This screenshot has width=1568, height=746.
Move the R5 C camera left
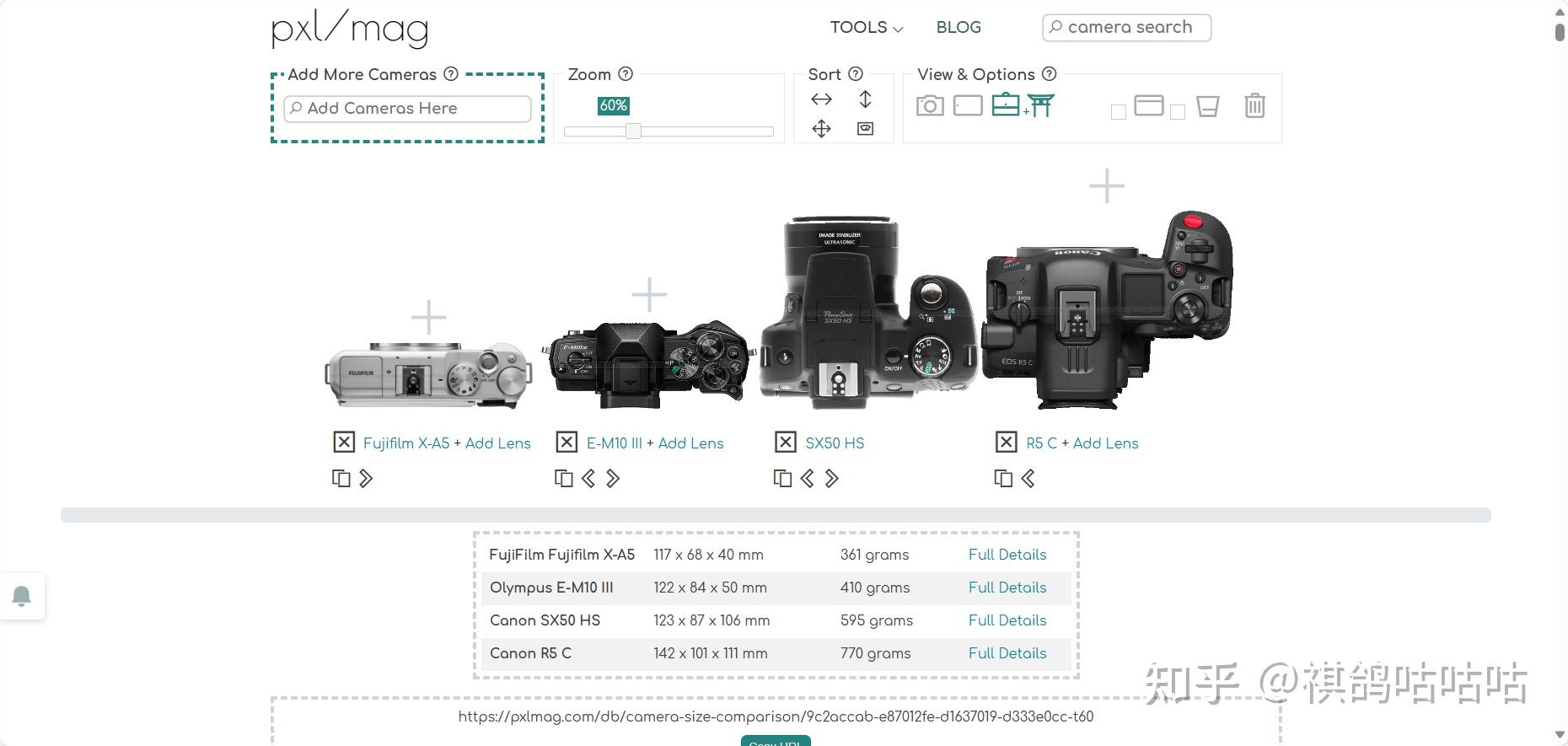1028,479
